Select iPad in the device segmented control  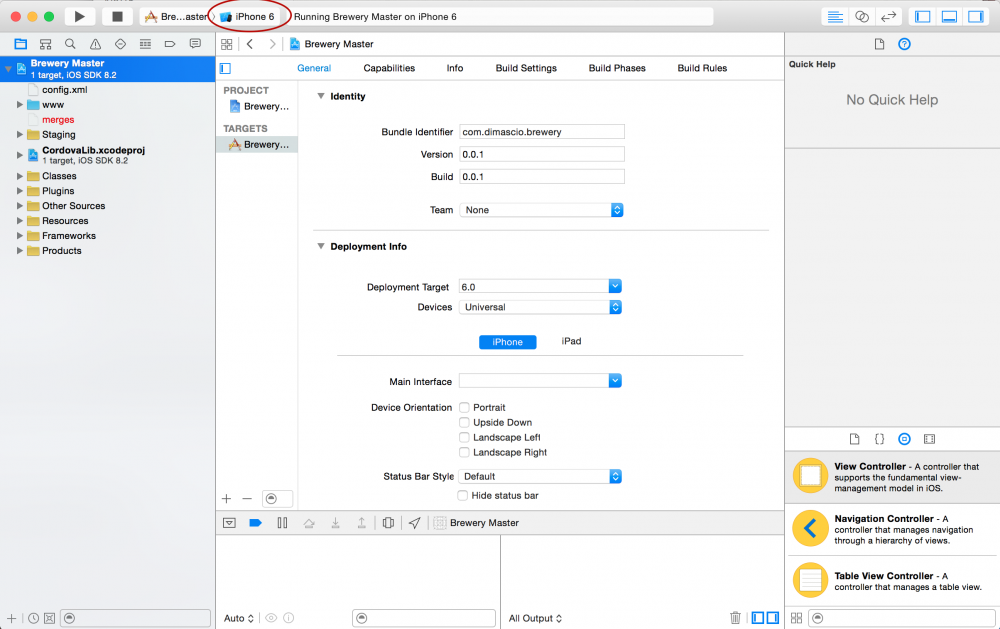tap(571, 341)
